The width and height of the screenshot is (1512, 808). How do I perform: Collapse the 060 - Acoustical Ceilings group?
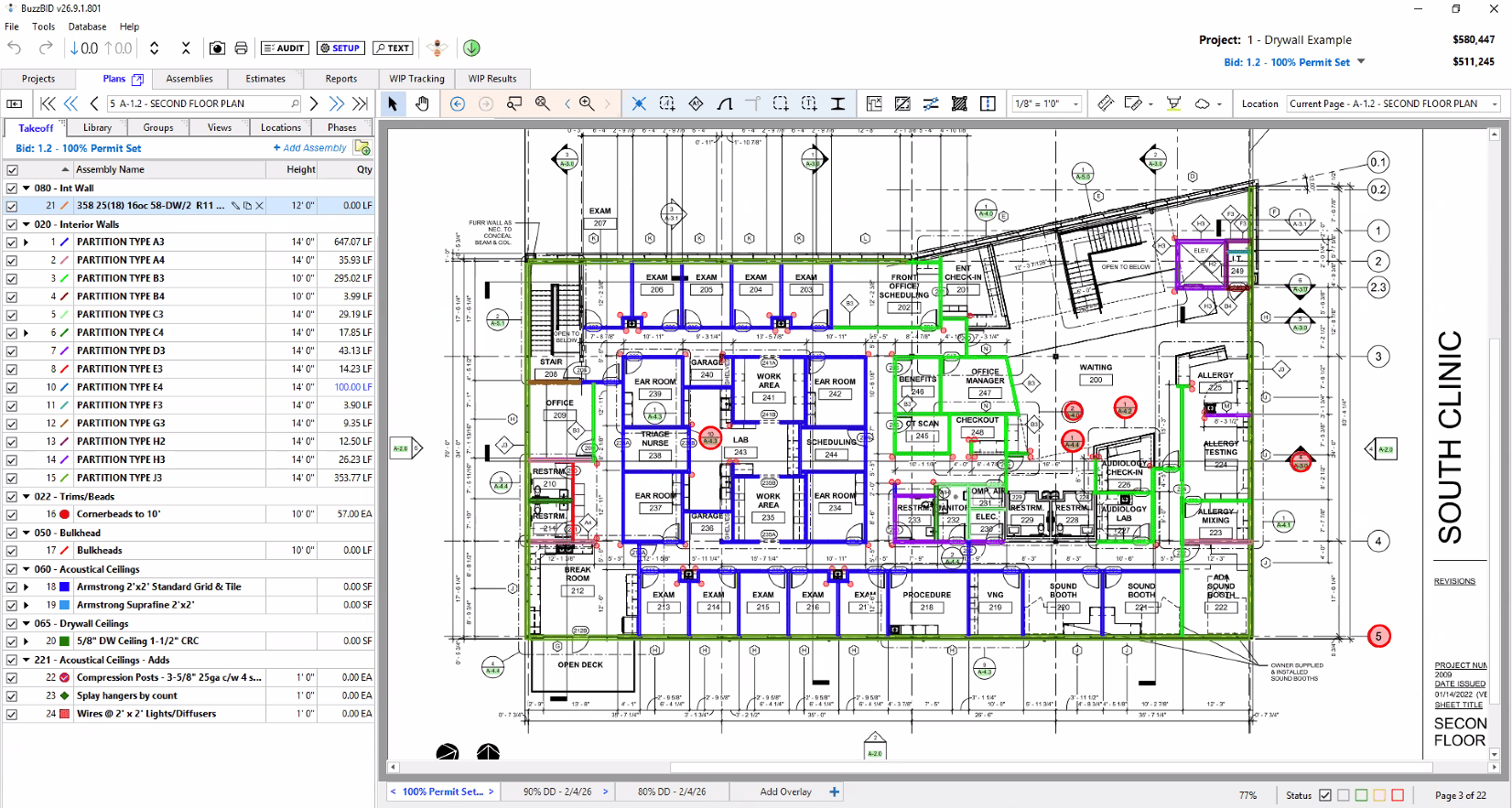(x=27, y=569)
